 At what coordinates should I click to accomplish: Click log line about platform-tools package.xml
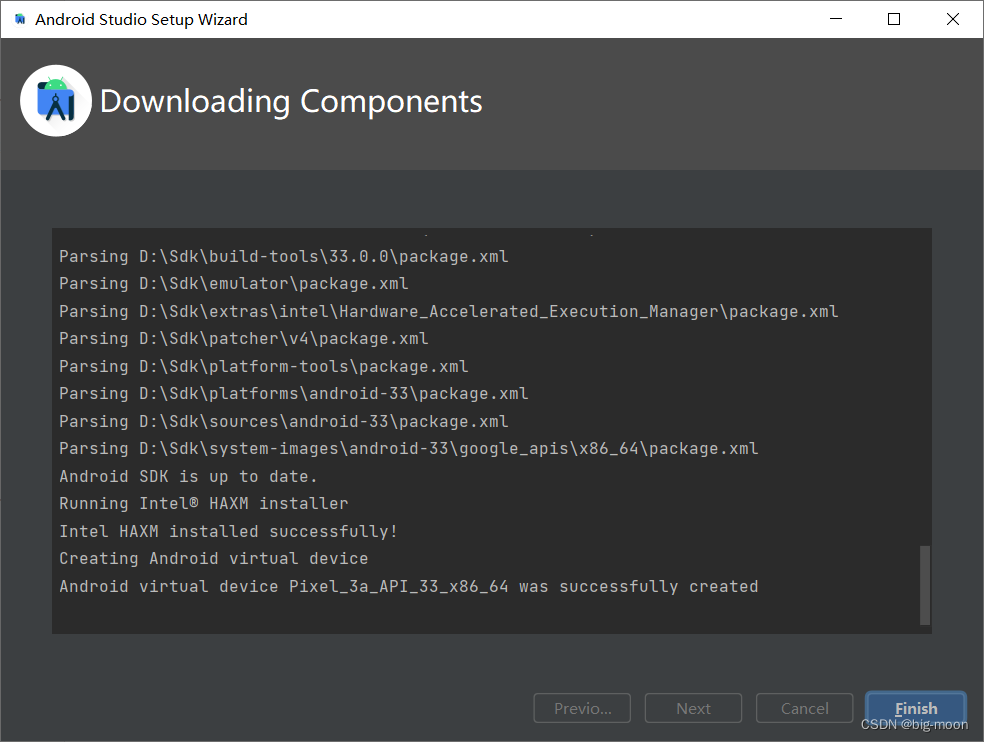(x=264, y=366)
